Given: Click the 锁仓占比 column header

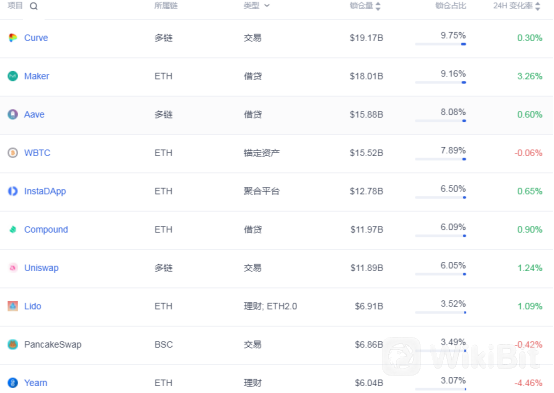Looking at the screenshot, I should tap(450, 6).
